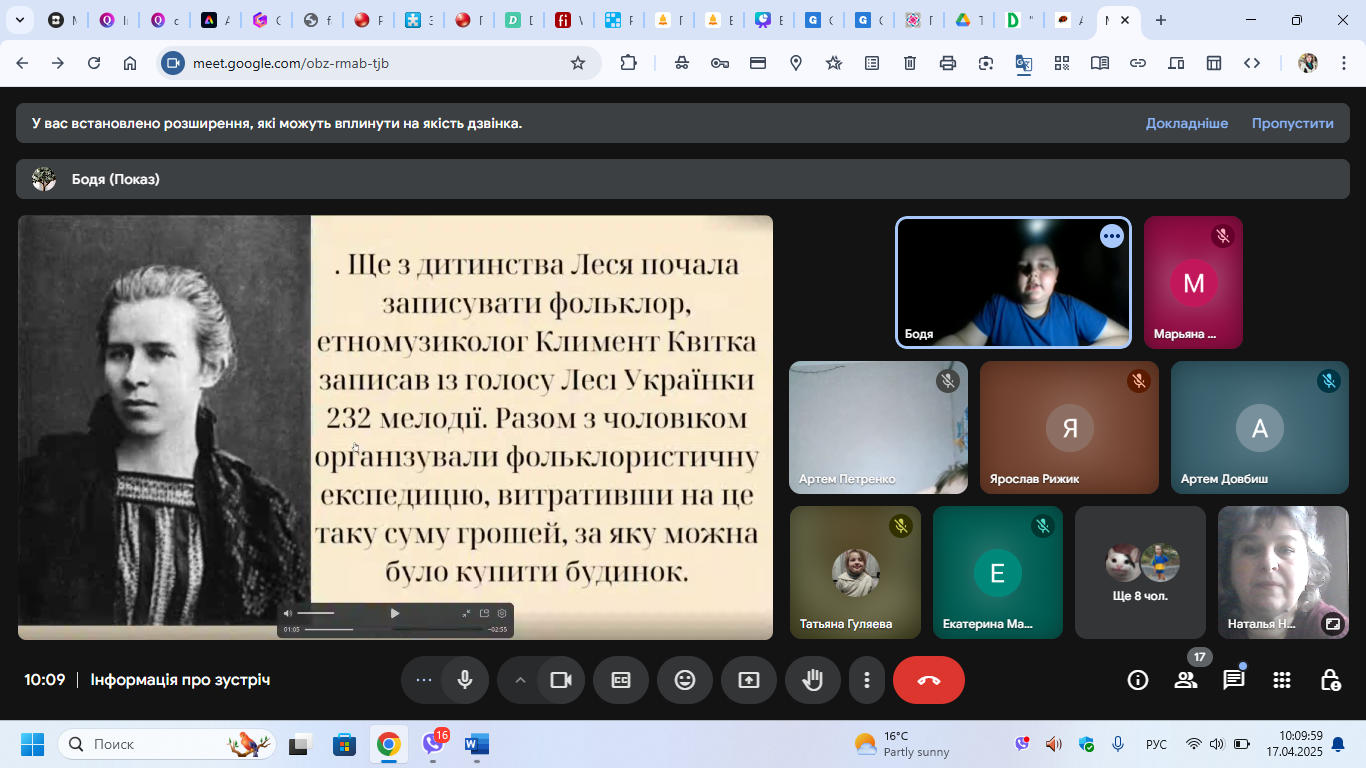Click the passwords key icon in toolbar
Image resolution: width=1366 pixels, height=768 pixels.
click(720, 63)
